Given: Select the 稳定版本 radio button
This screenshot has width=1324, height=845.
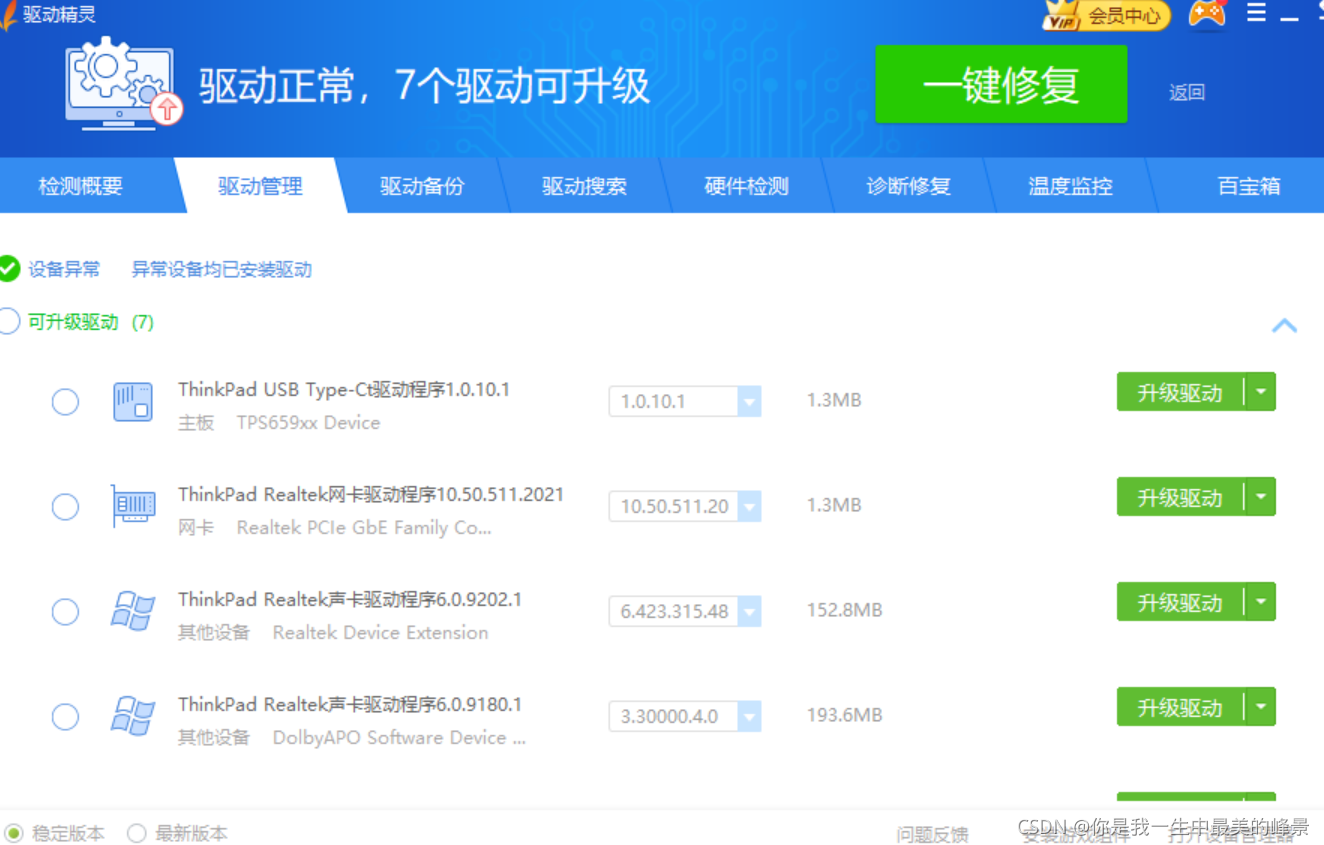Looking at the screenshot, I should 14,833.
